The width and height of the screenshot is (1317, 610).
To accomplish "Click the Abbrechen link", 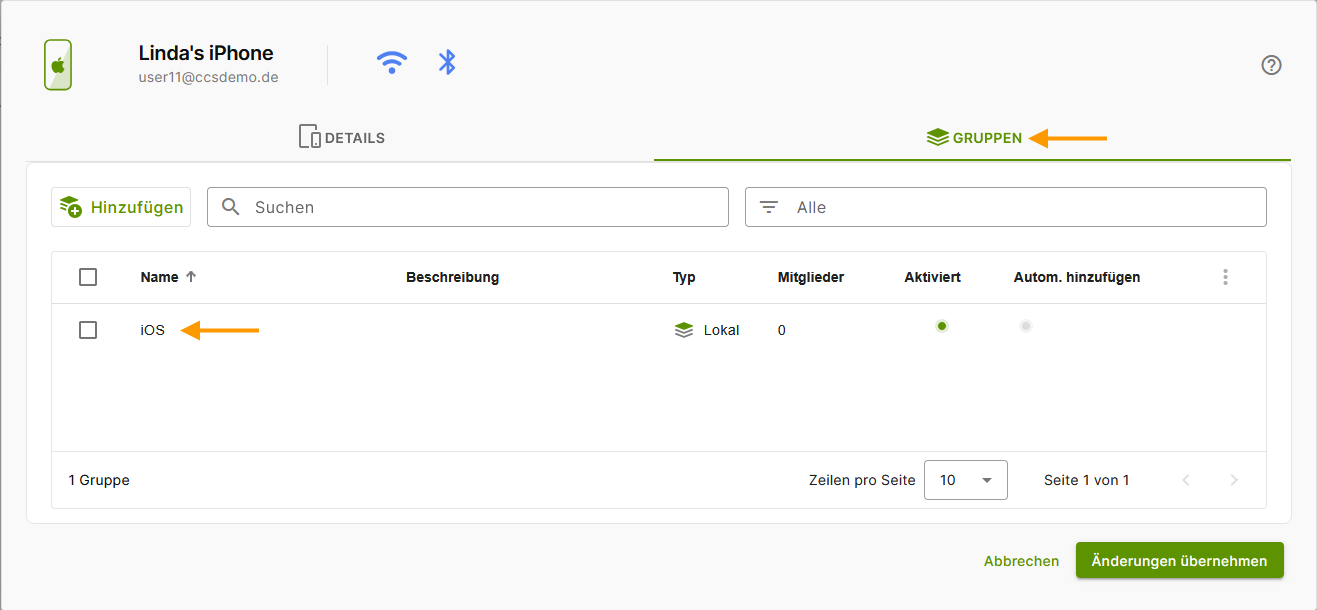I will click(x=1021, y=560).
